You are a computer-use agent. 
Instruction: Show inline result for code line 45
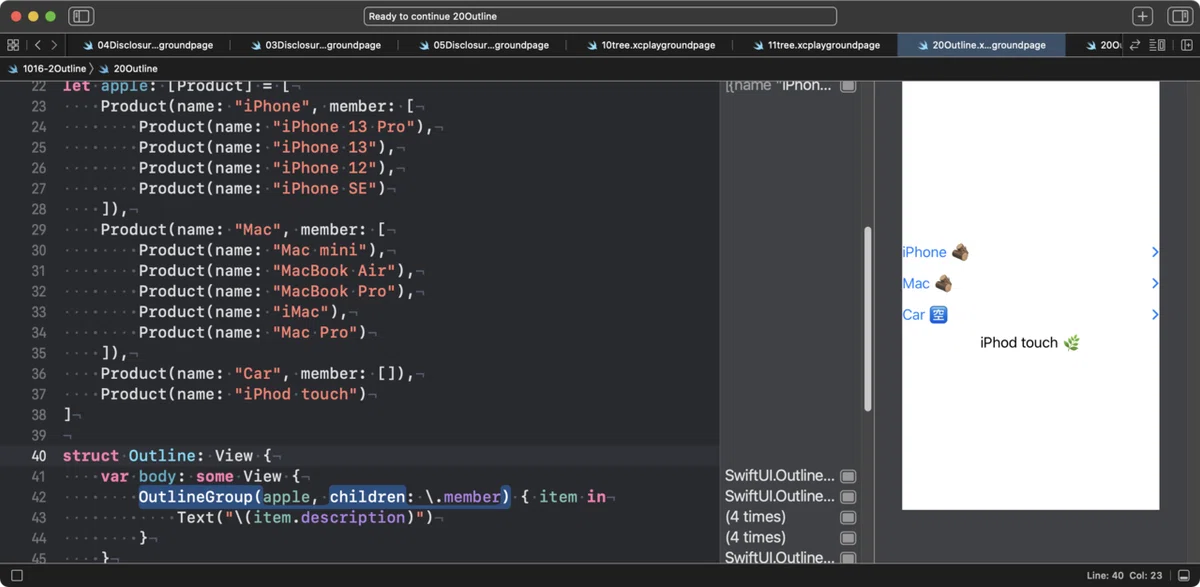click(848, 558)
